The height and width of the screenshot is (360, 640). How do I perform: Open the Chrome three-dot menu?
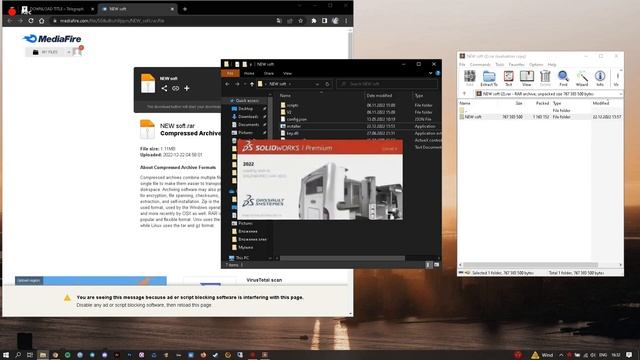(x=346, y=20)
